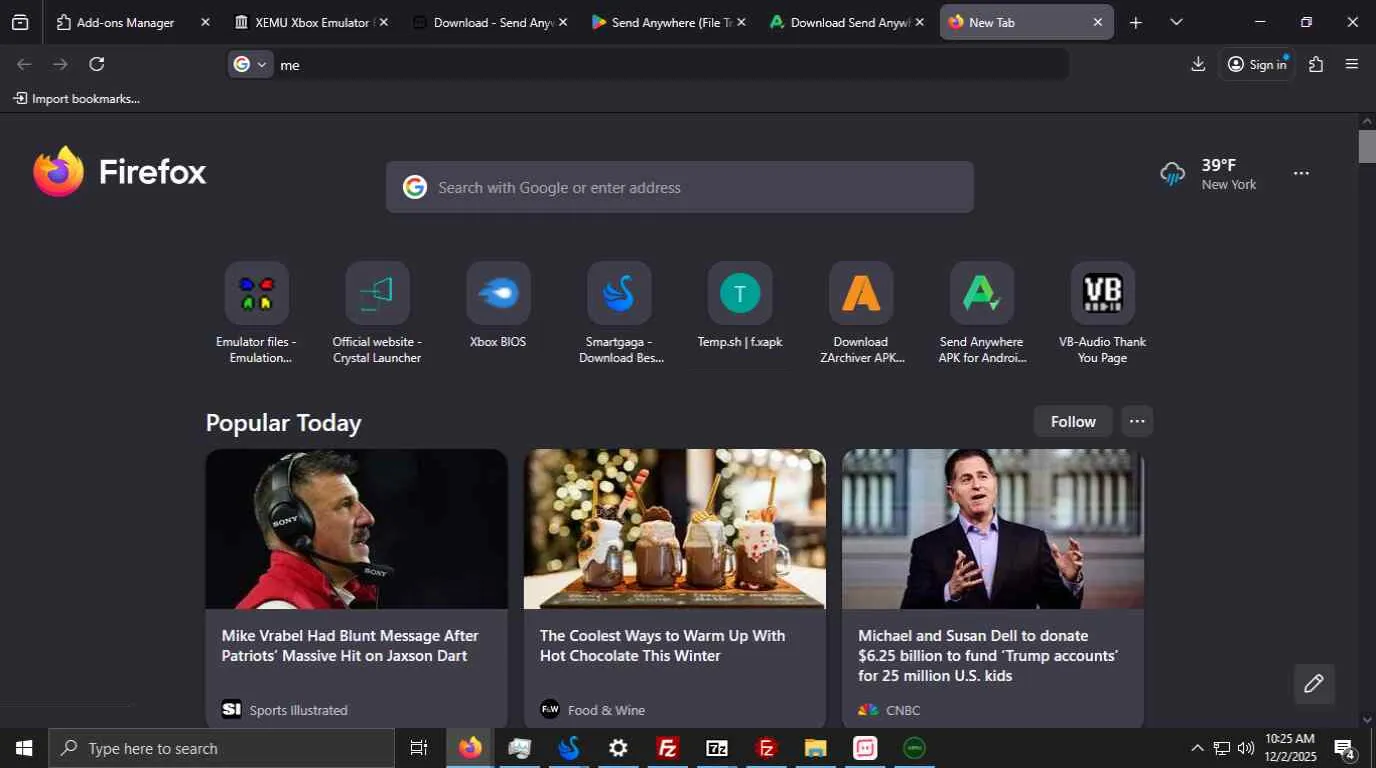Open the Extensions puzzle icon

coord(1316,64)
